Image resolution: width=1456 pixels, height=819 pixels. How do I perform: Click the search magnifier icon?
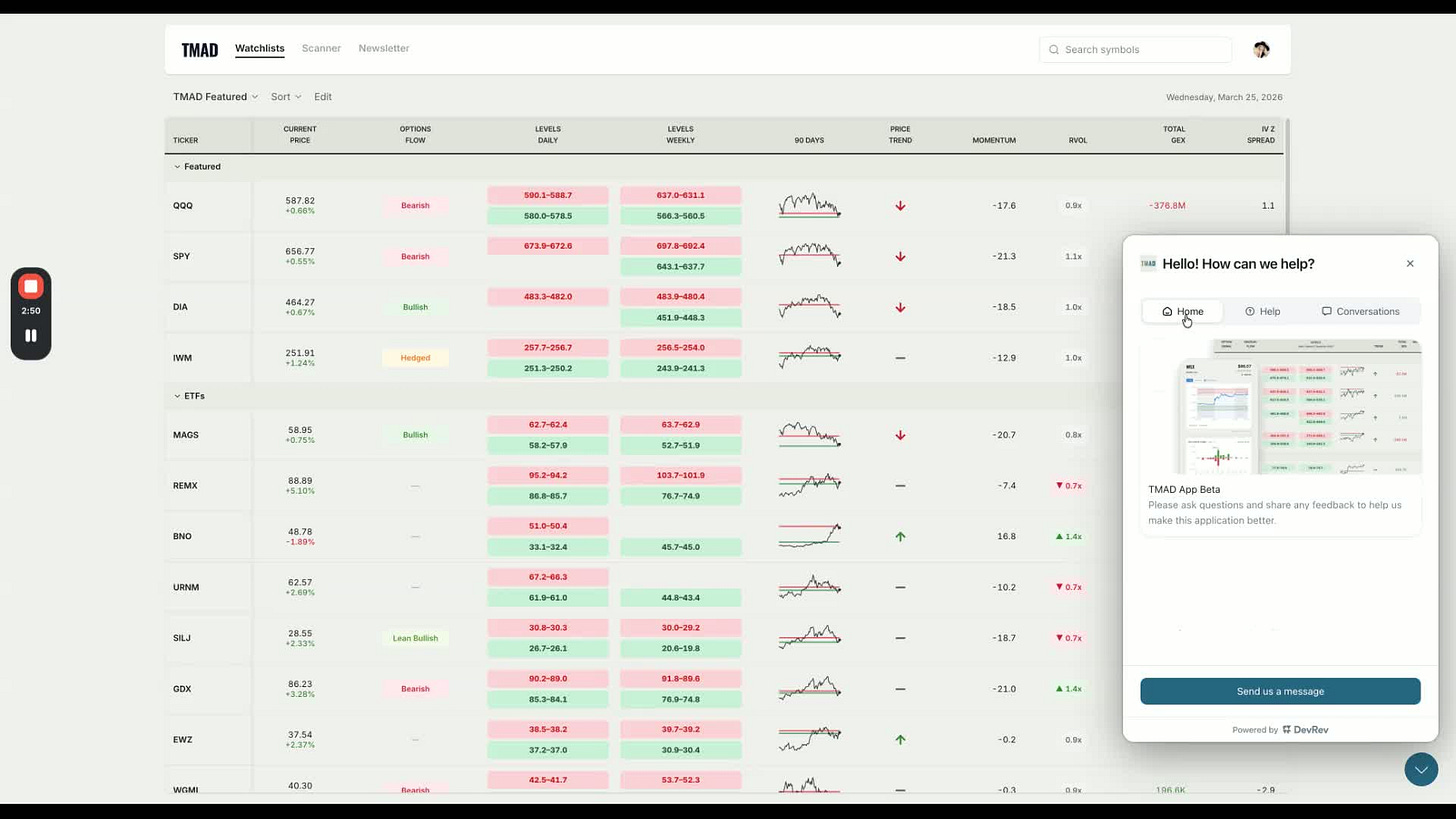tap(1054, 50)
